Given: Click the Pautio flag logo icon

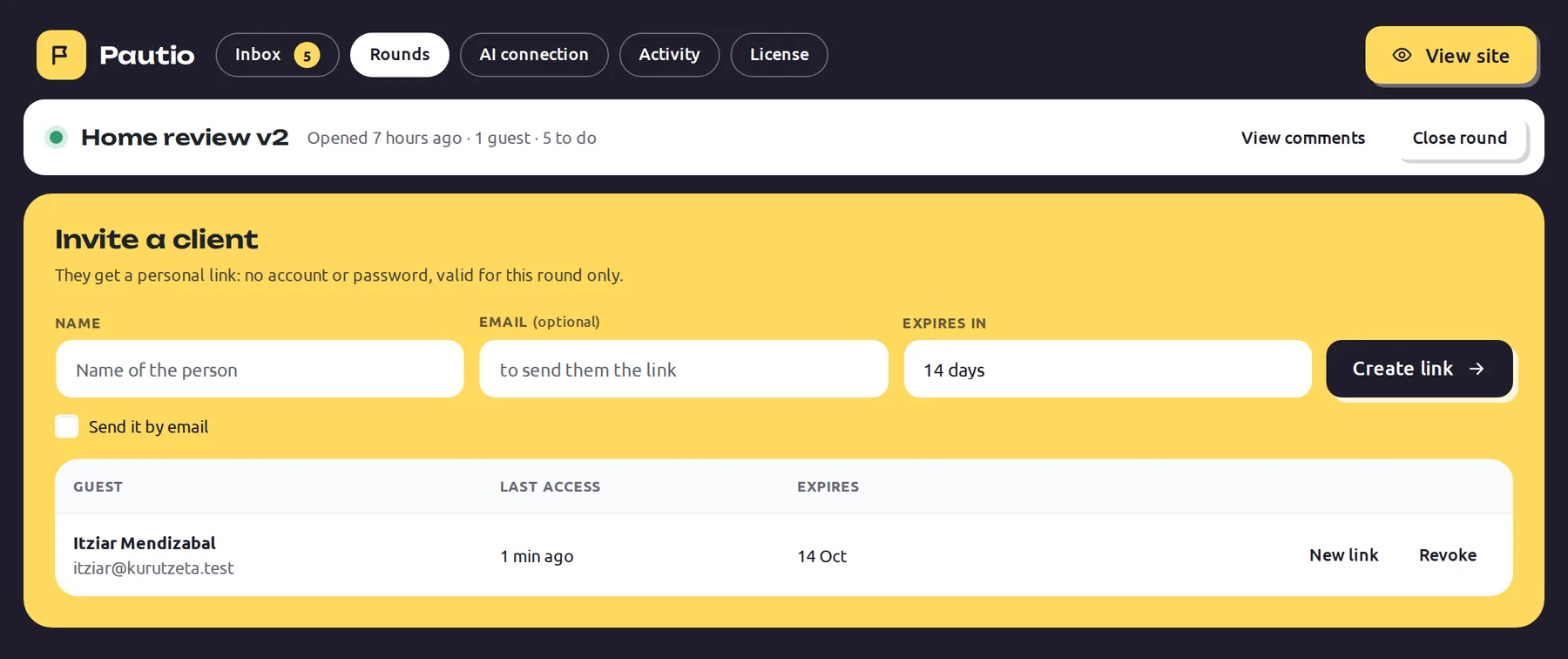Looking at the screenshot, I should pyautogui.click(x=61, y=55).
